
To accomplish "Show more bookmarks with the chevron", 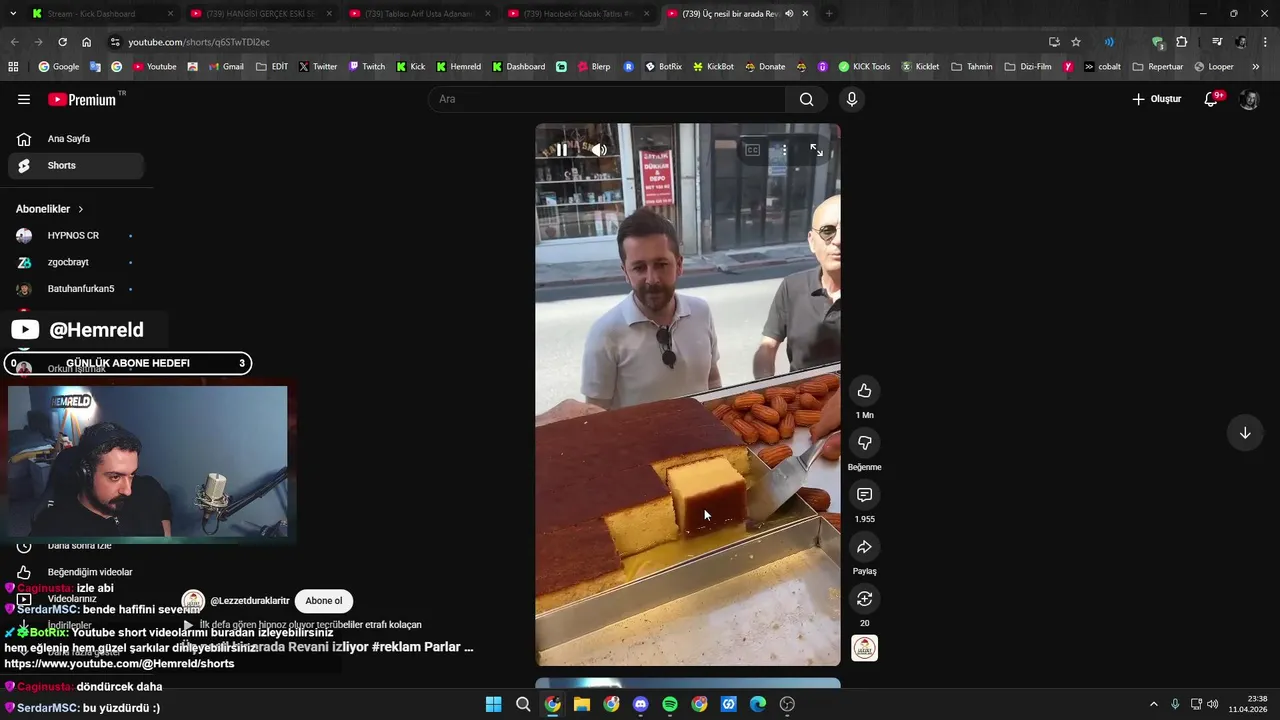I will (x=1256, y=67).
